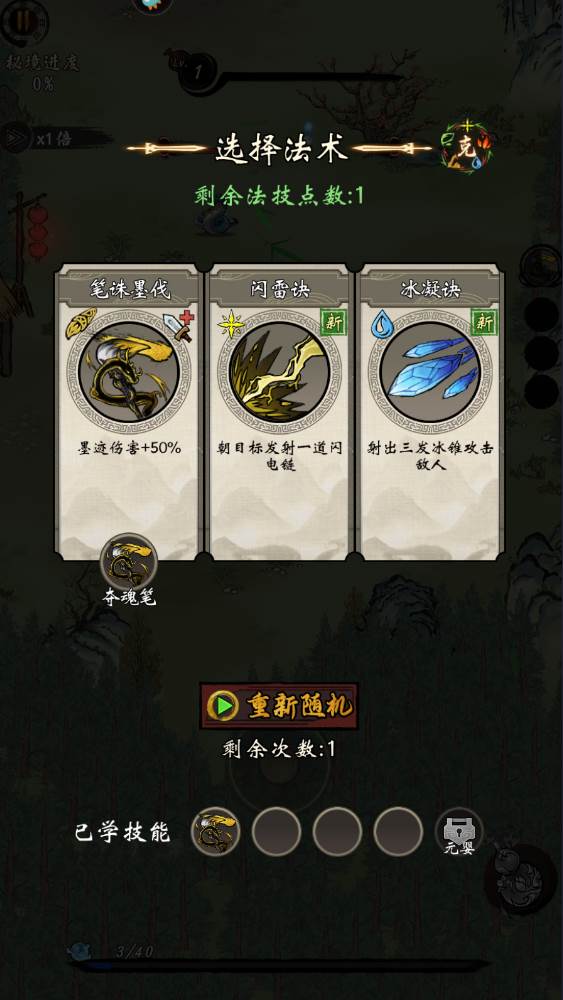Select the 冰凝诀 card description text

coord(430,456)
